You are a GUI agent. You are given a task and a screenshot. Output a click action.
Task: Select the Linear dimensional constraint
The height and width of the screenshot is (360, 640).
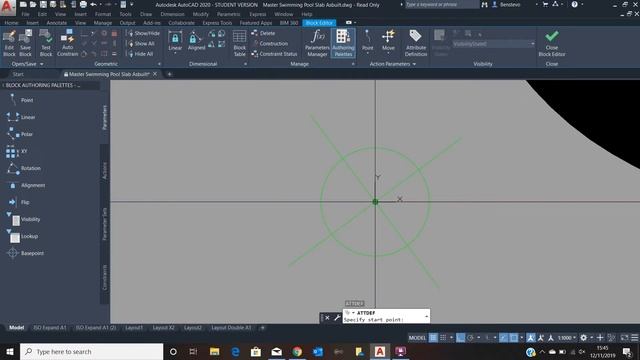click(x=175, y=42)
